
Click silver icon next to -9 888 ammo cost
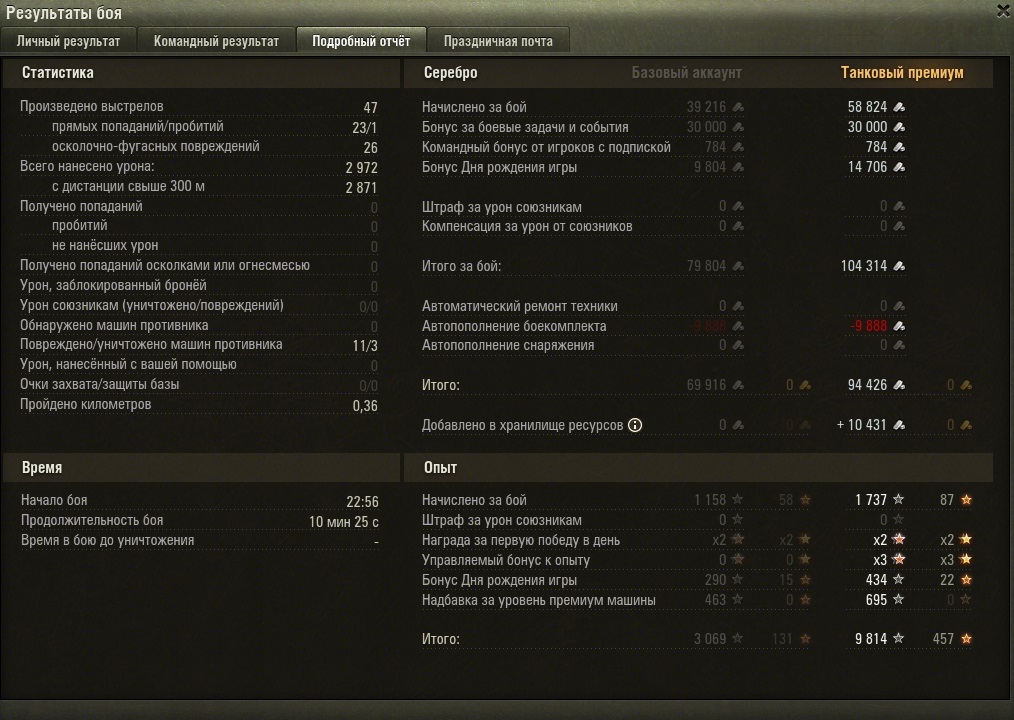[899, 326]
